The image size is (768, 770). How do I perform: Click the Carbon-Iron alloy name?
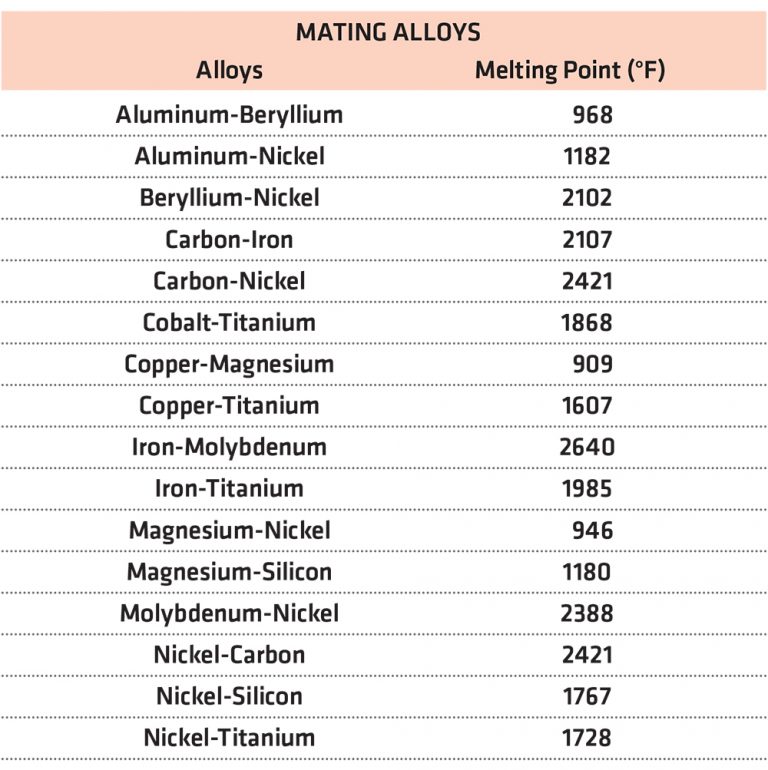tap(229, 240)
